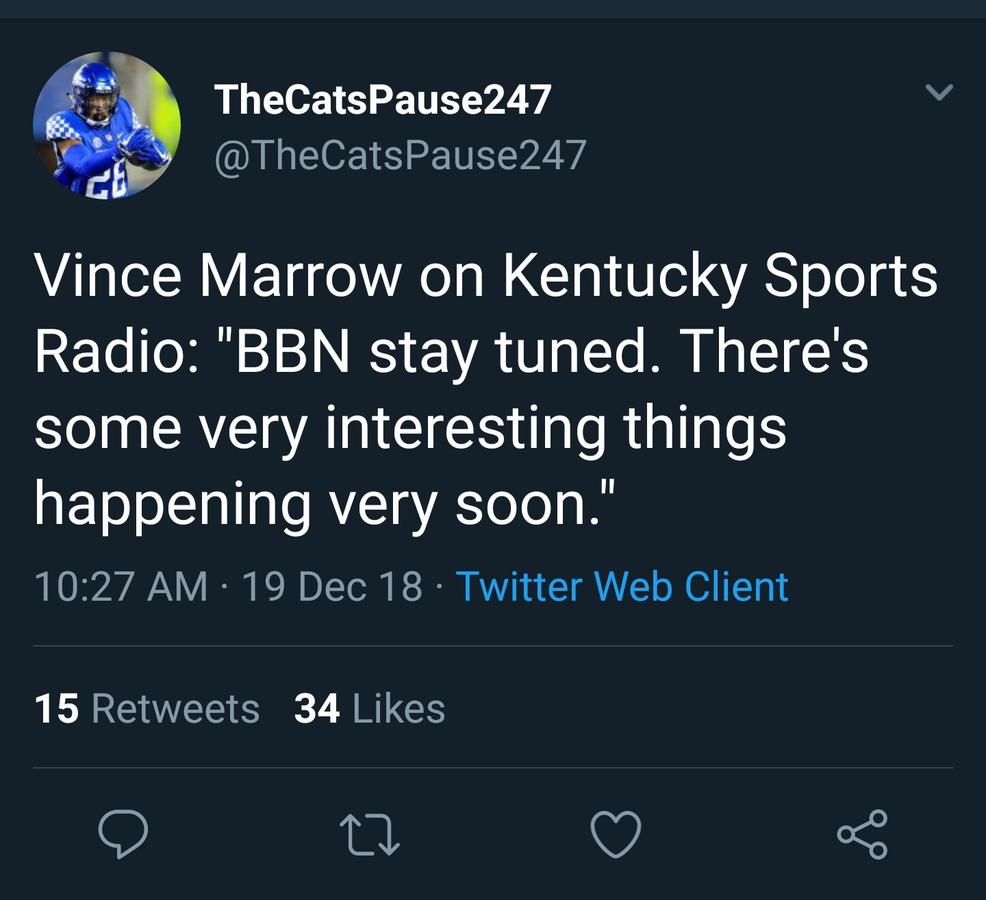Open the TheCatsPause247 profile picture

(107, 126)
